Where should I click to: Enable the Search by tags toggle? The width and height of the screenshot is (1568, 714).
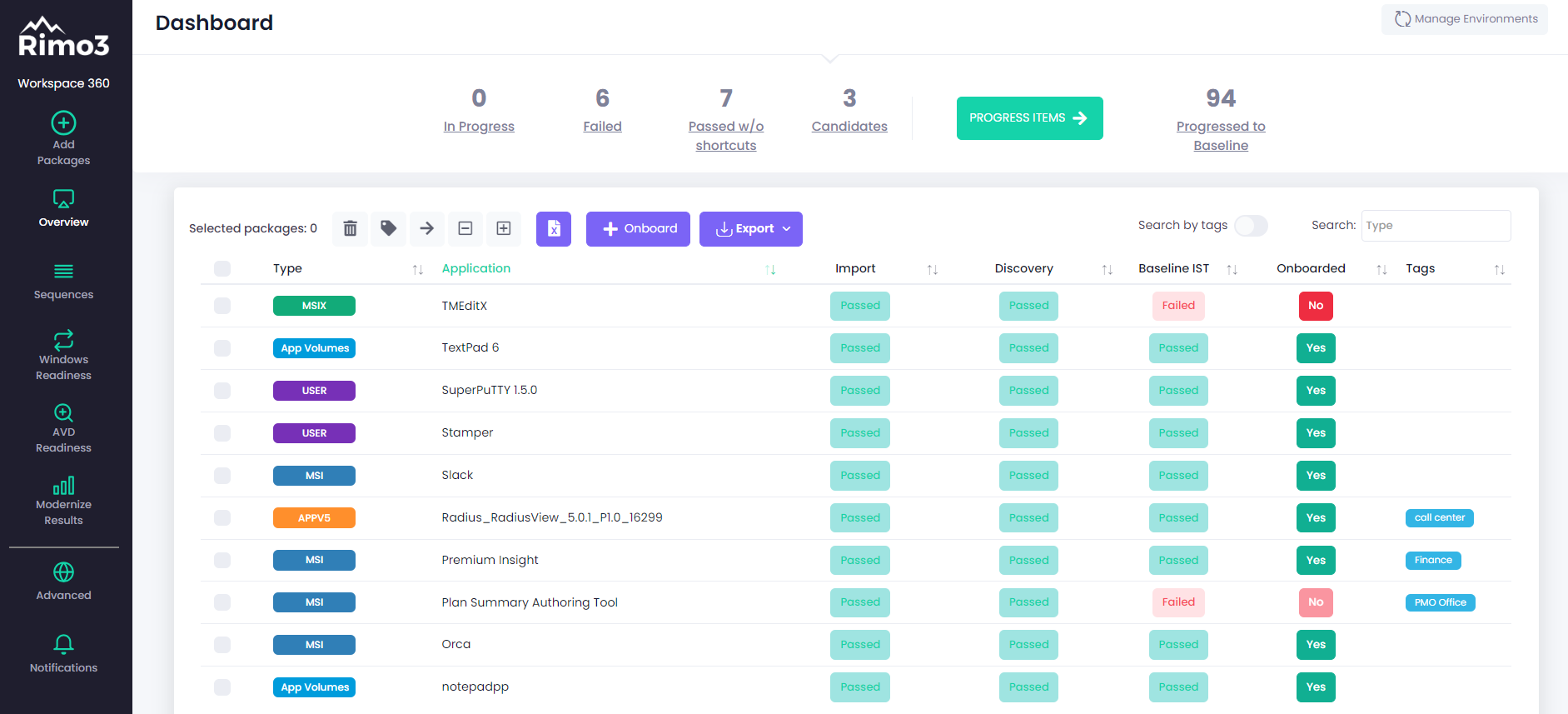click(1251, 226)
